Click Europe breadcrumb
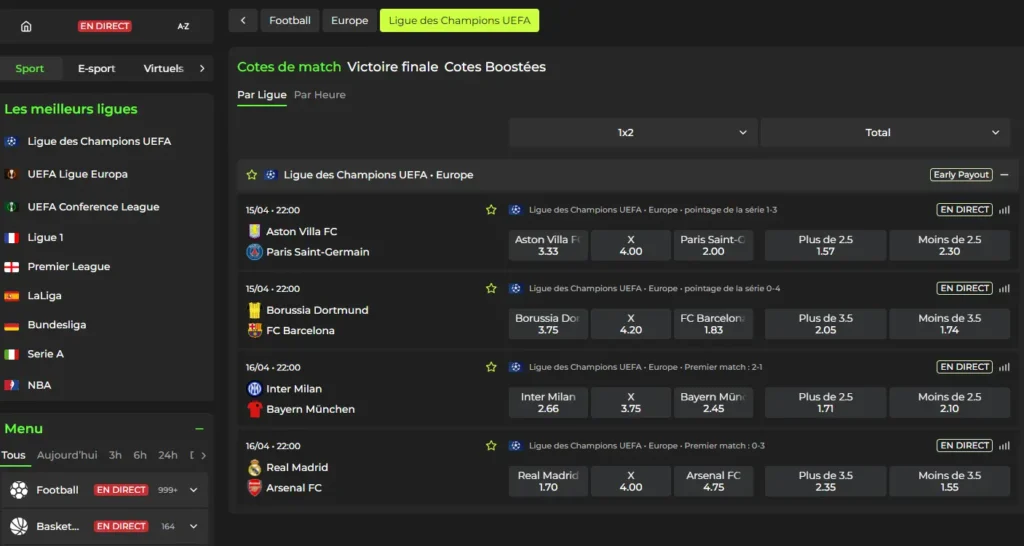Viewport: 1024px width, 546px height. point(349,20)
